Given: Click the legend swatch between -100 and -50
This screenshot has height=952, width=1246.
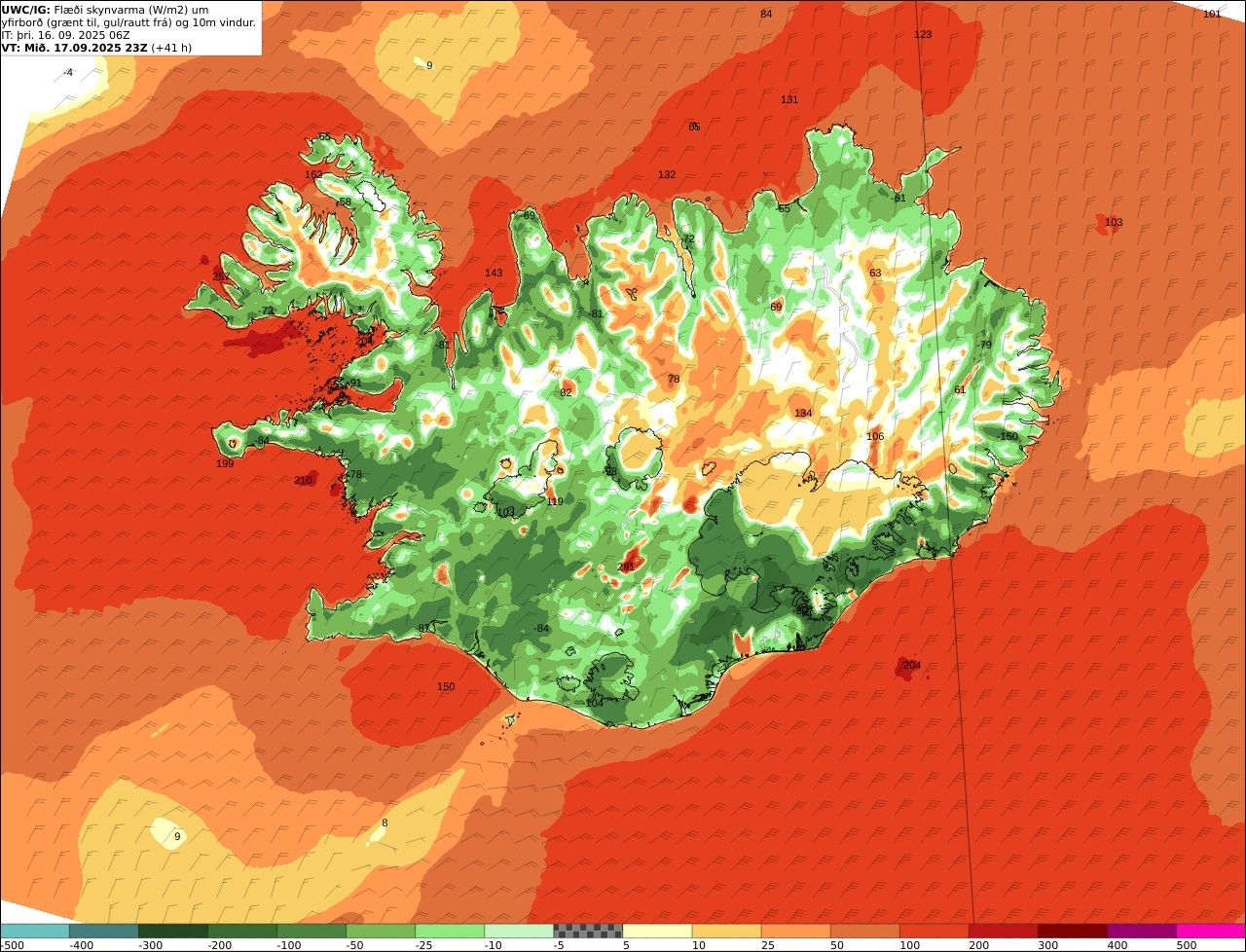Looking at the screenshot, I should coord(311,931).
